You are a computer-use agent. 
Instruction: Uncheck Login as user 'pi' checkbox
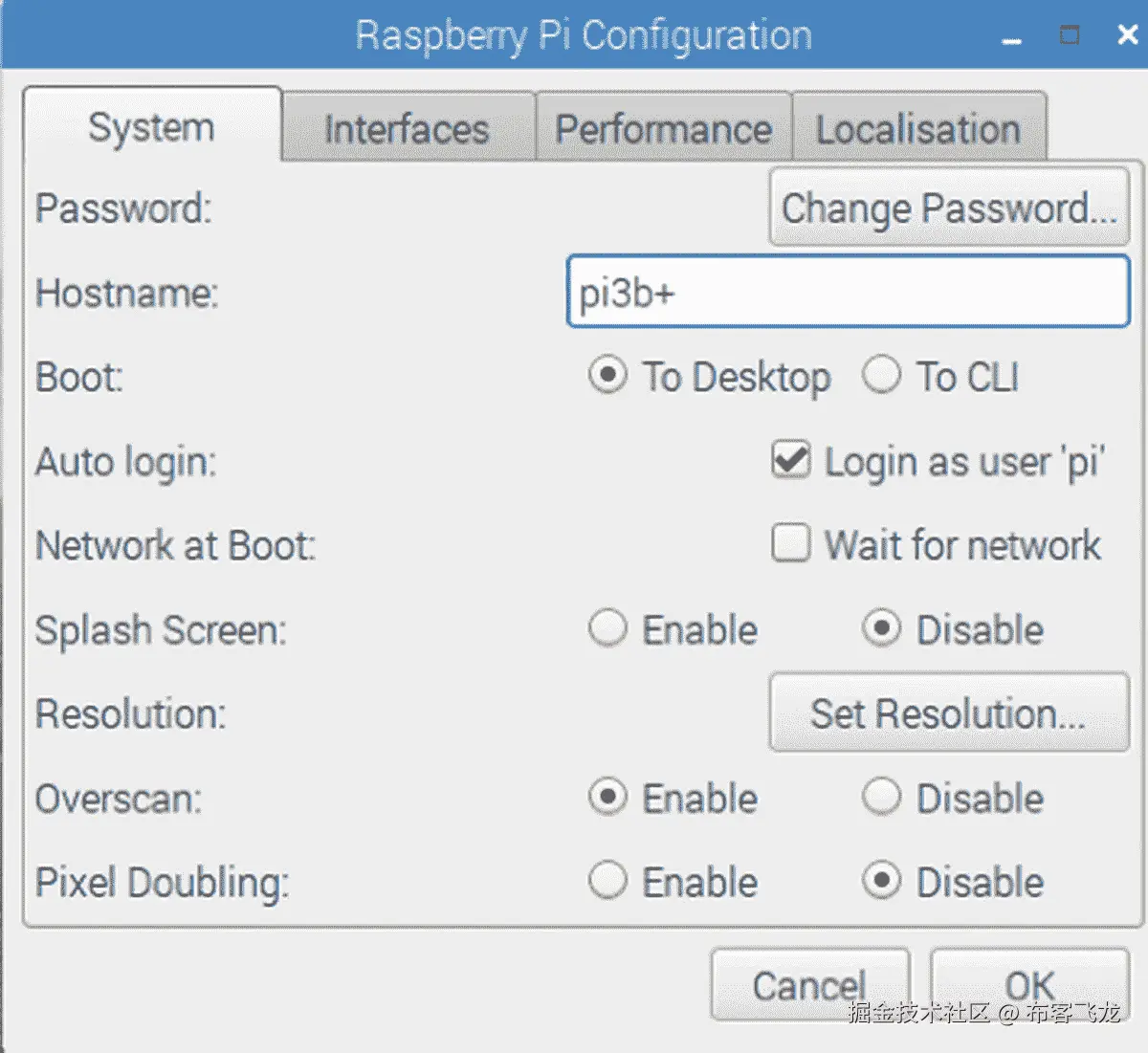(791, 461)
